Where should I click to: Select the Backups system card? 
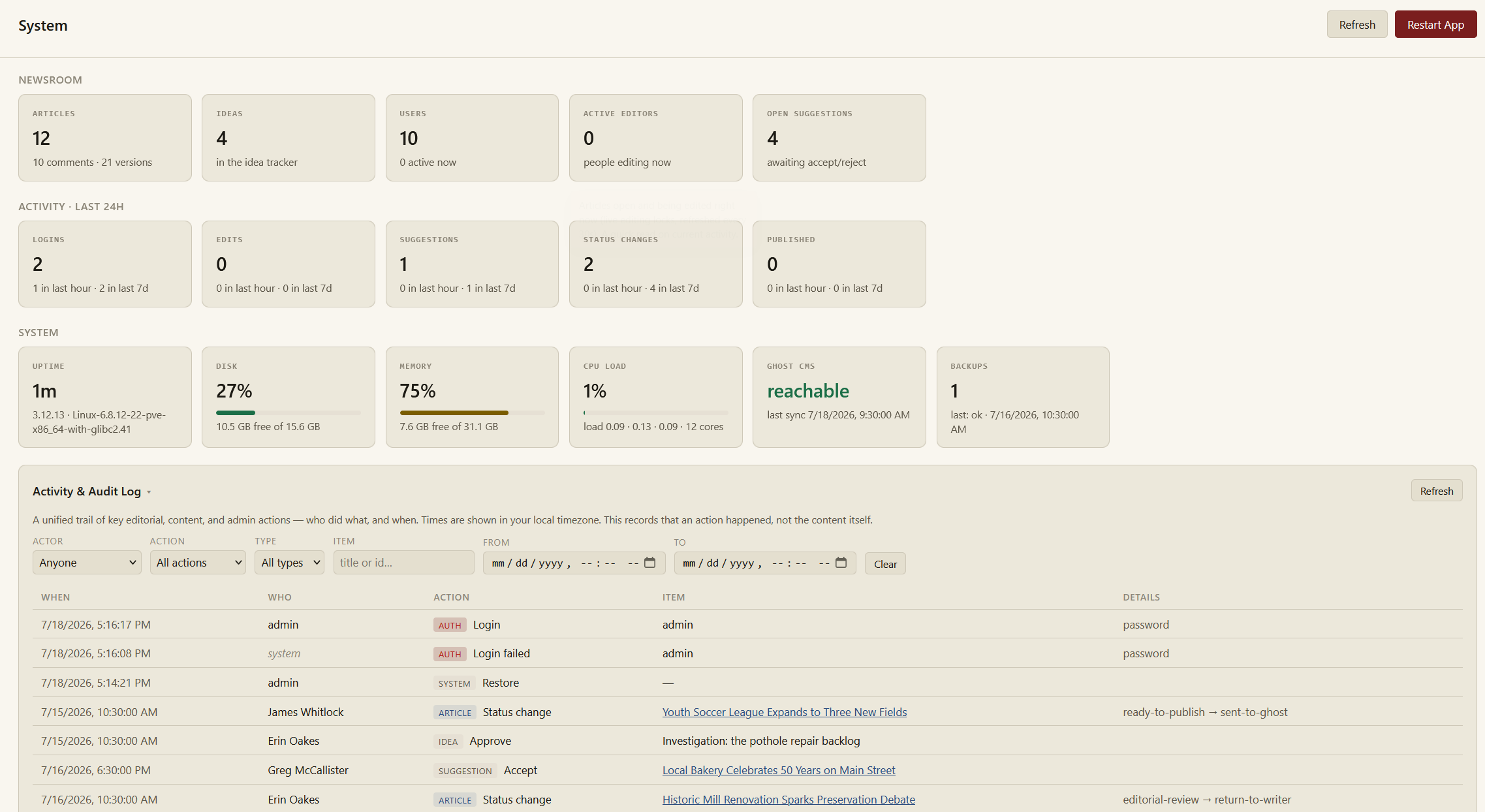(1023, 397)
